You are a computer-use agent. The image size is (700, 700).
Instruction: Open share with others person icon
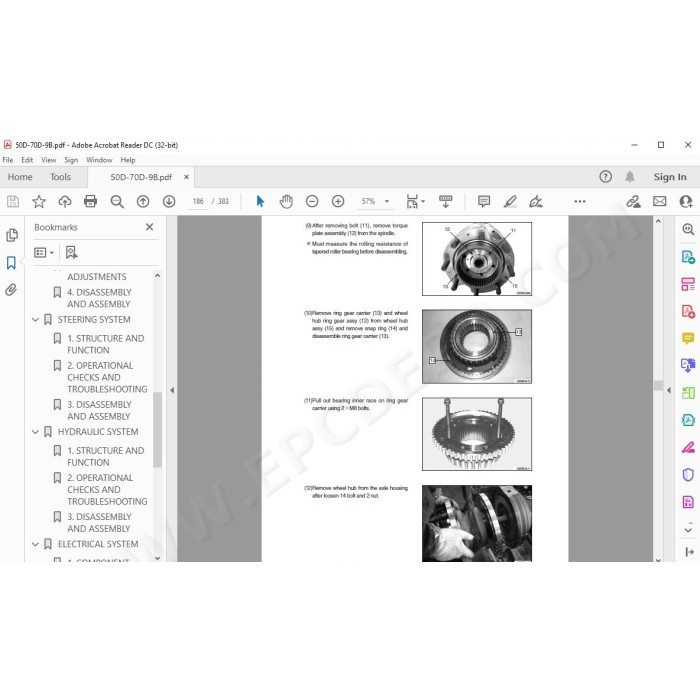point(686,201)
